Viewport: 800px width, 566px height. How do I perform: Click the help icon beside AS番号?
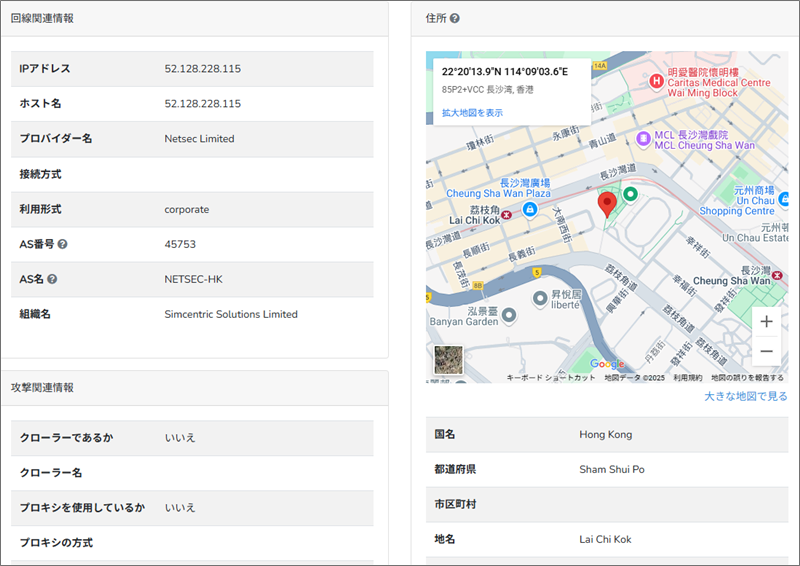[62, 244]
